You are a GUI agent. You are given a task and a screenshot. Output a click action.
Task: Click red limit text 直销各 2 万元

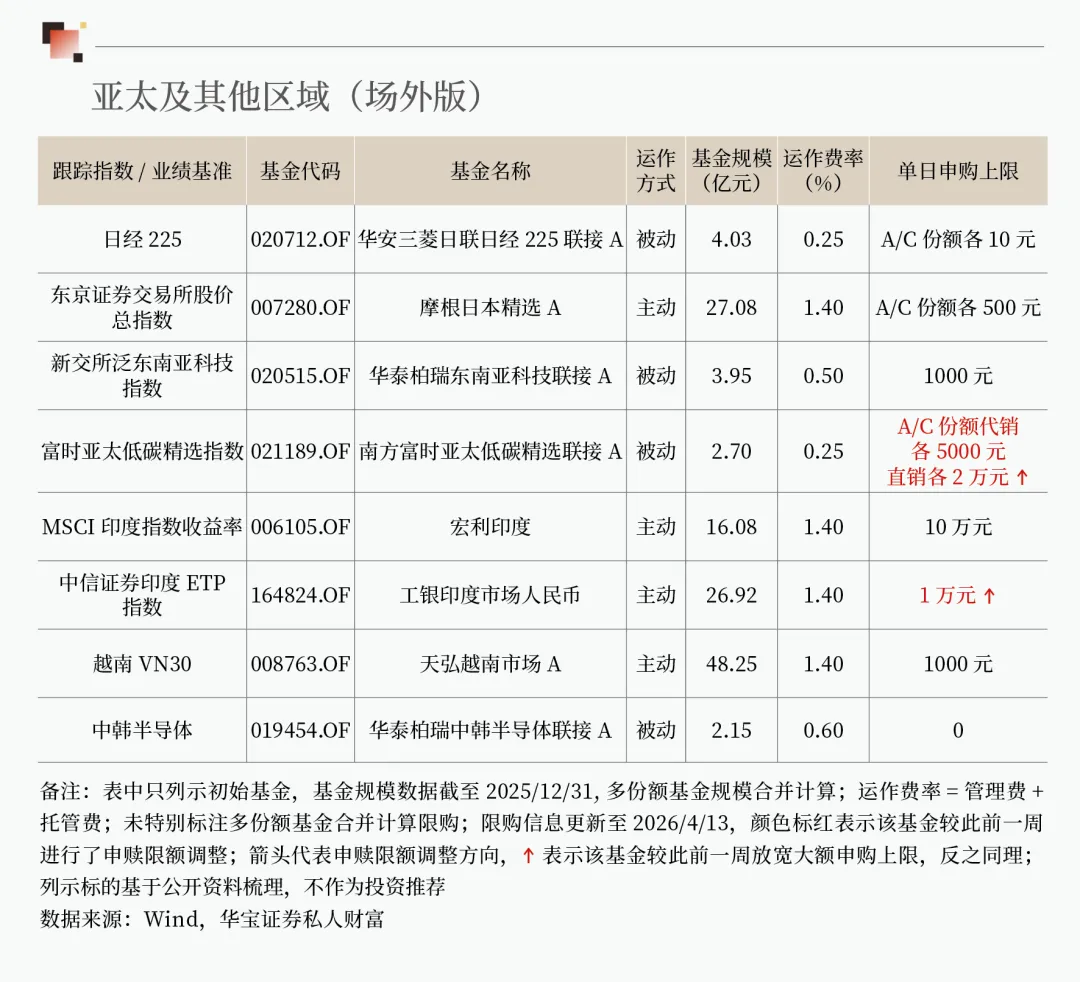948,477
